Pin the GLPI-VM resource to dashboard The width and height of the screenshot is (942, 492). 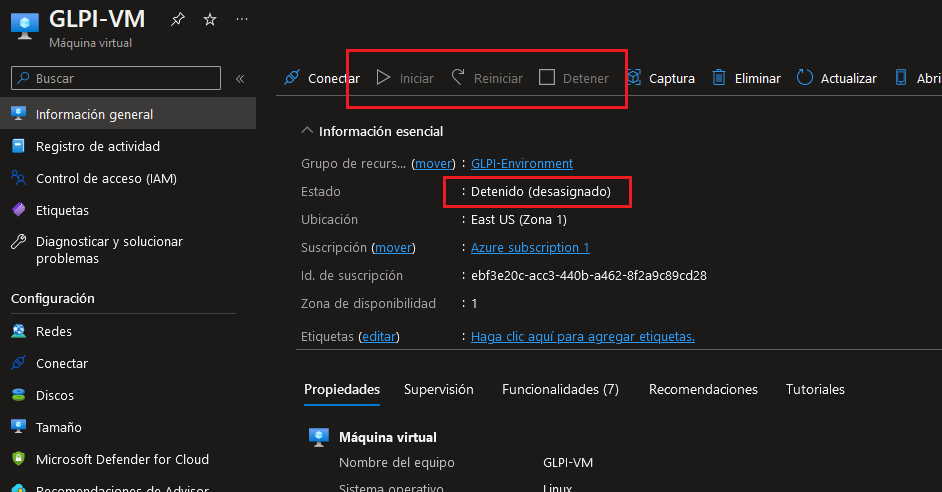178,19
